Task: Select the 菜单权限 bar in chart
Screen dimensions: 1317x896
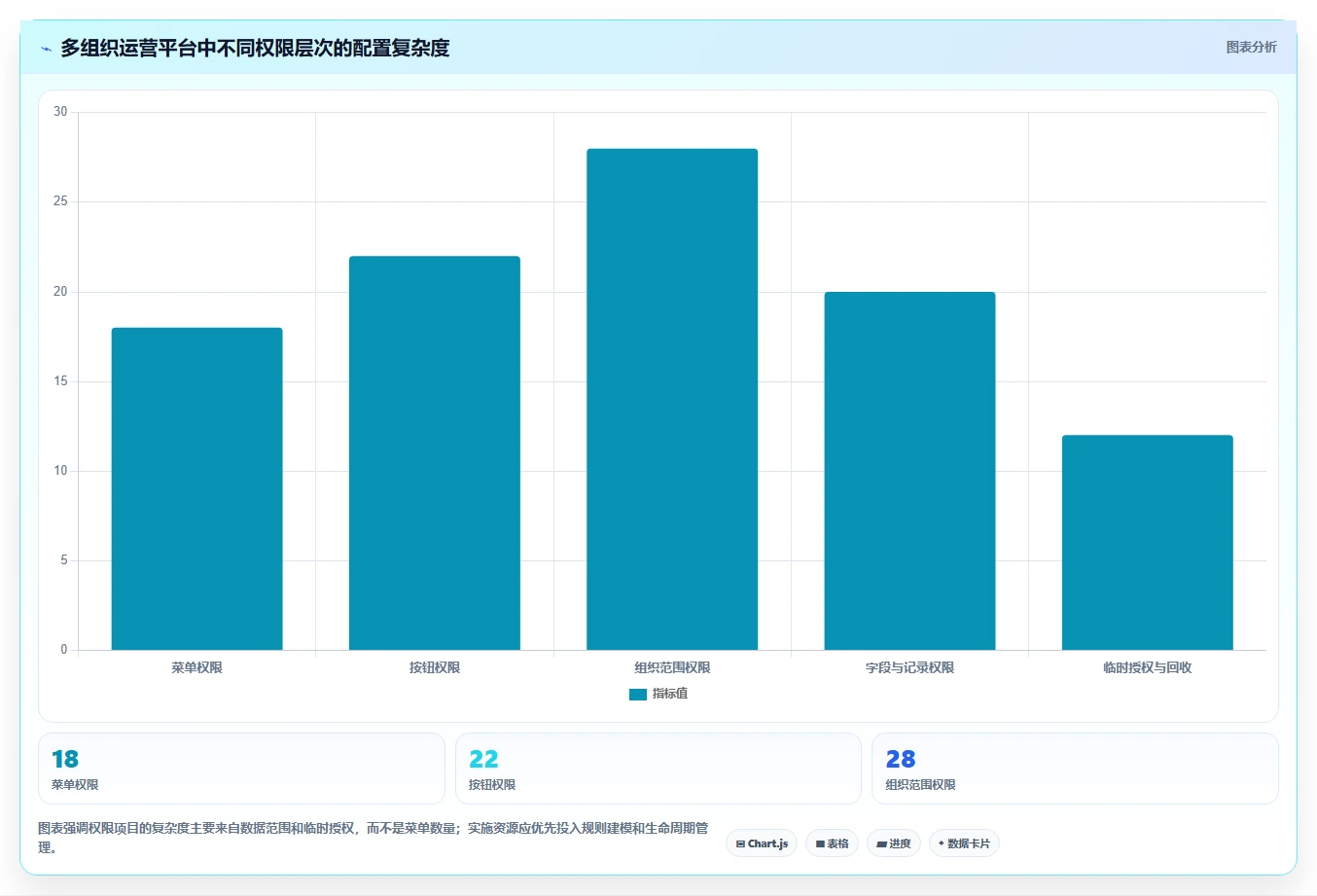Action: click(197, 488)
